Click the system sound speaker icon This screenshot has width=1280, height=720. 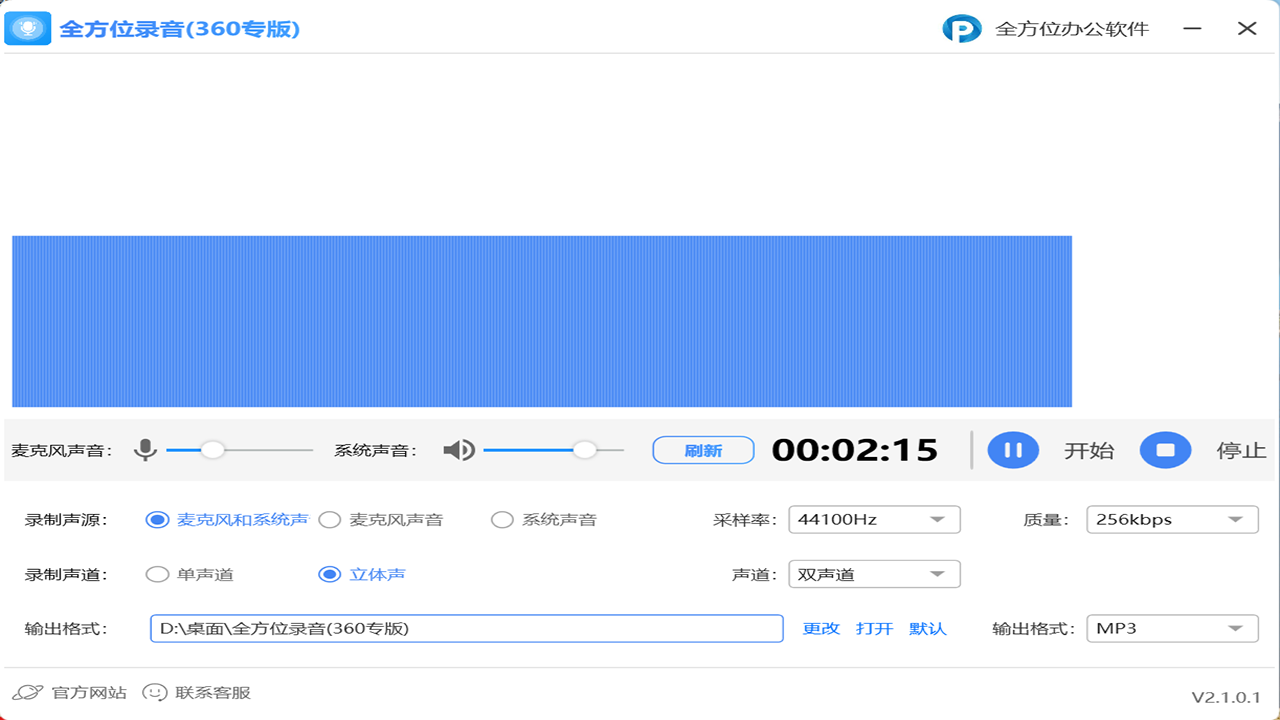[459, 450]
